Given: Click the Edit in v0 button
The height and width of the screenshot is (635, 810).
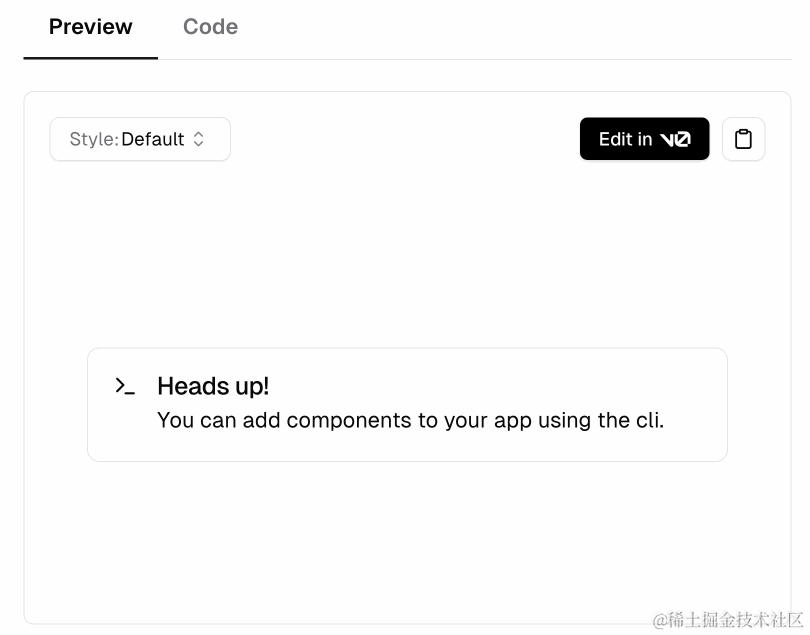Looking at the screenshot, I should click(x=644, y=139).
